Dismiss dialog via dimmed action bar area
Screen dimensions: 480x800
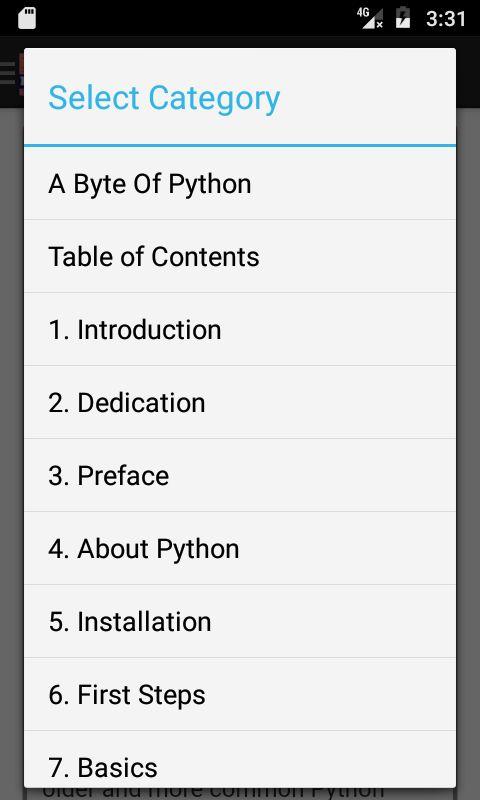pyautogui.click(x=468, y=71)
